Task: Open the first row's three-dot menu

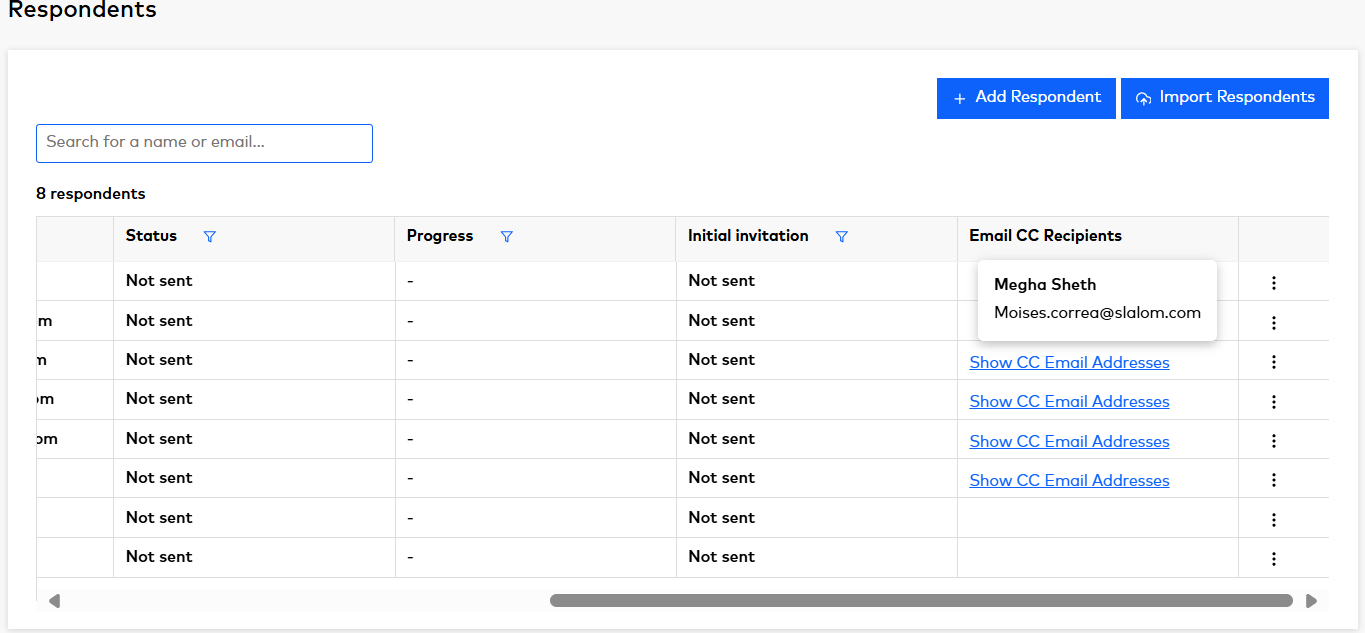Action: click(1273, 283)
